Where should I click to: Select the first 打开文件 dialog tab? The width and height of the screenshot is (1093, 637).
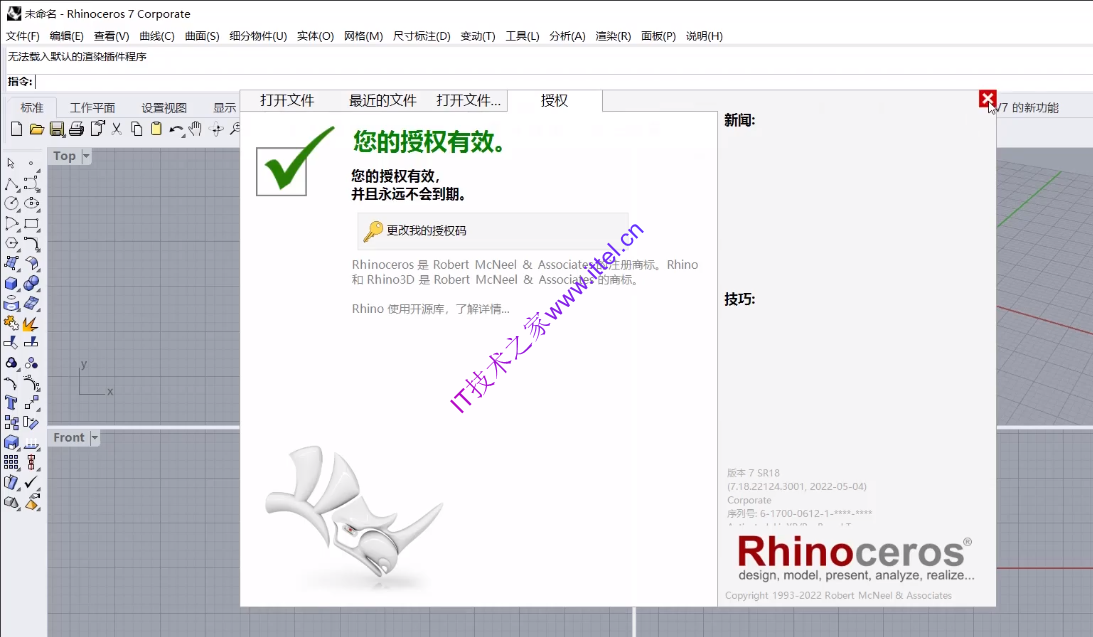point(287,100)
